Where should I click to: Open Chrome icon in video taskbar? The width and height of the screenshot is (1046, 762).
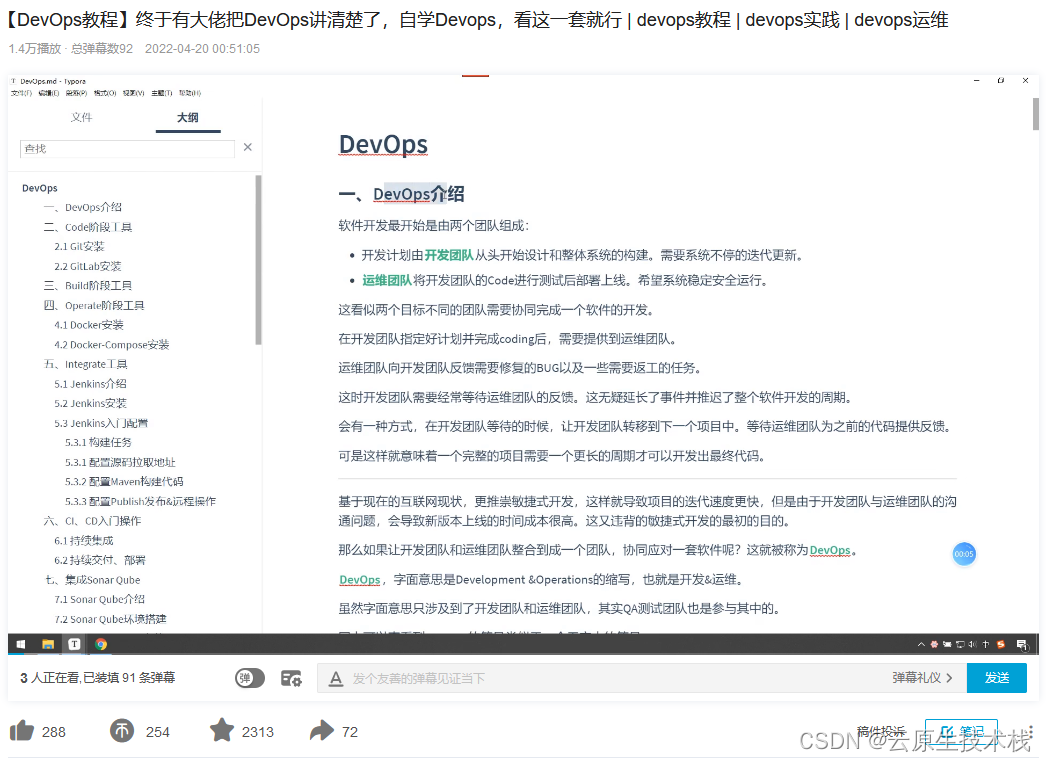click(101, 644)
